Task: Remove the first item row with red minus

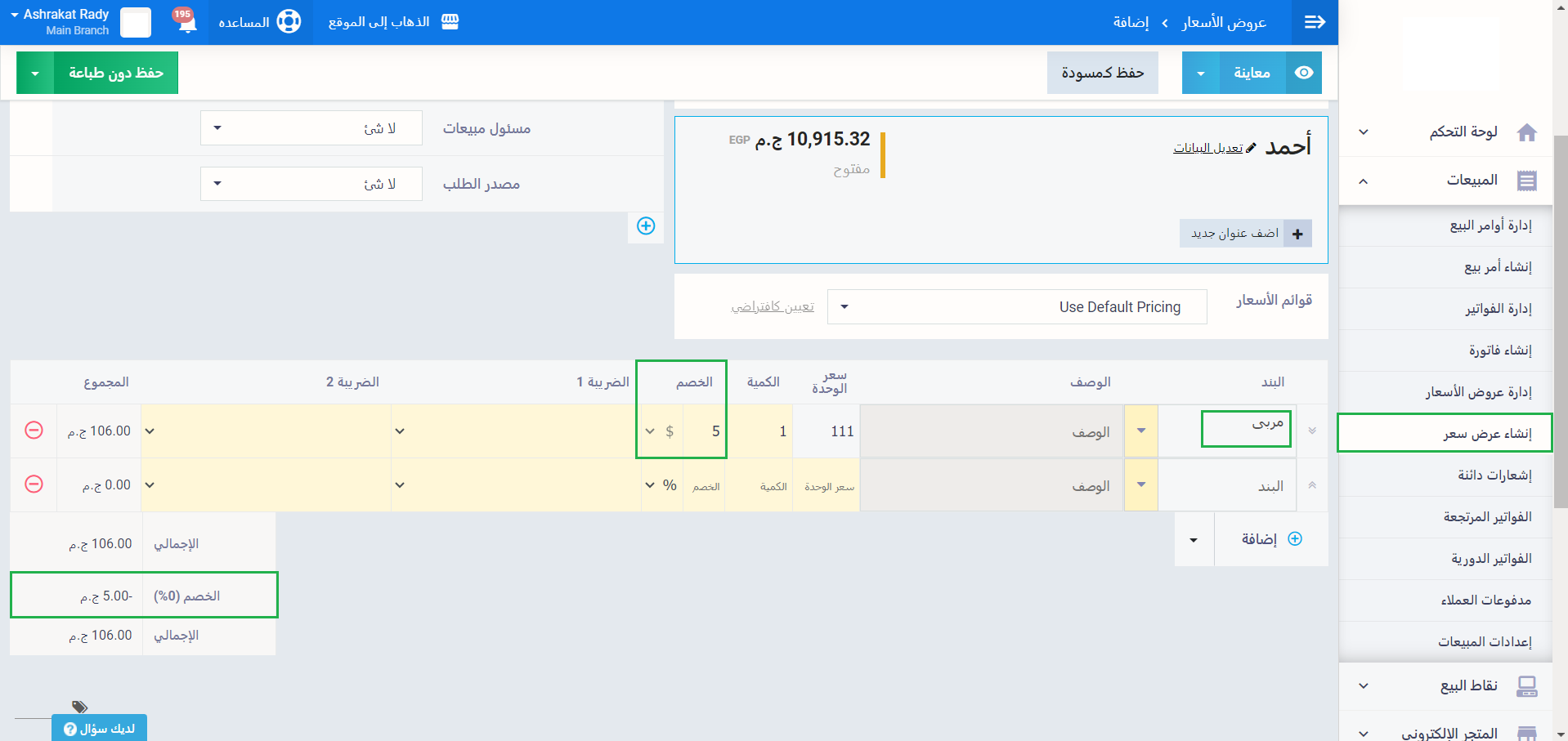Action: 34,431
